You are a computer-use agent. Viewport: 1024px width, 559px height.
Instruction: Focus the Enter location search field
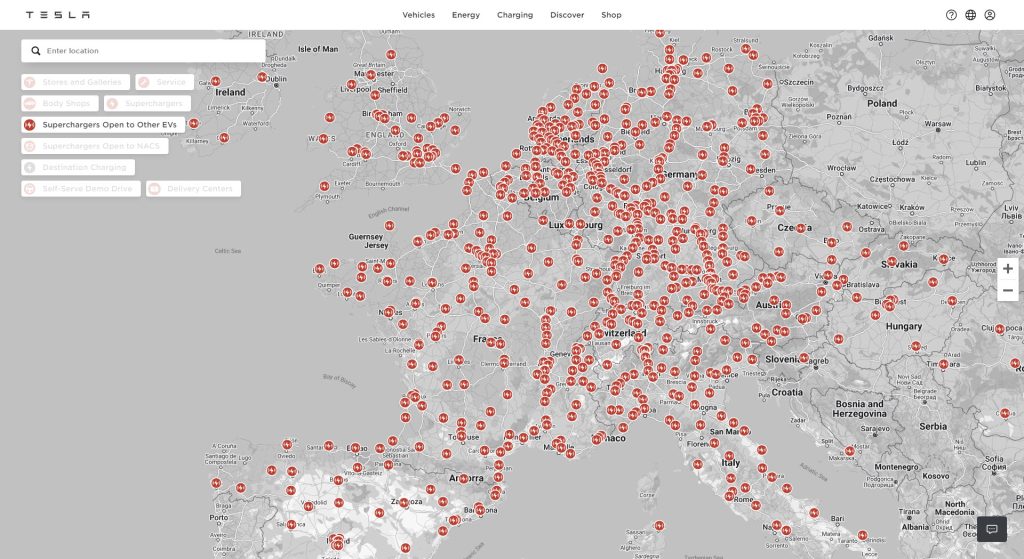[150, 51]
